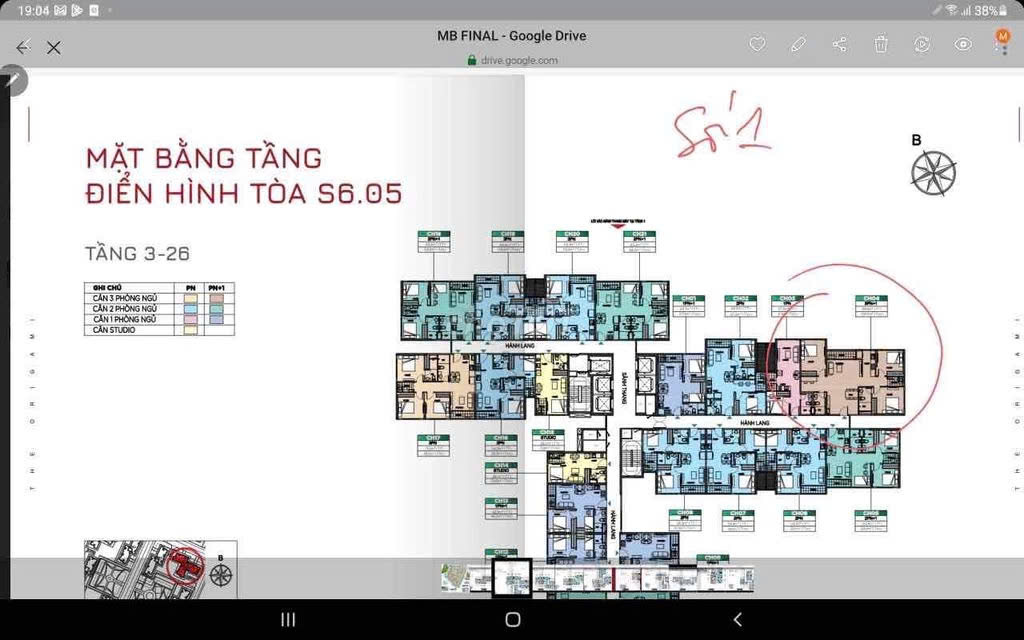Tap the lock icon beside drive.google.com
Image resolution: width=1024 pixels, height=640 pixels.
(472, 60)
